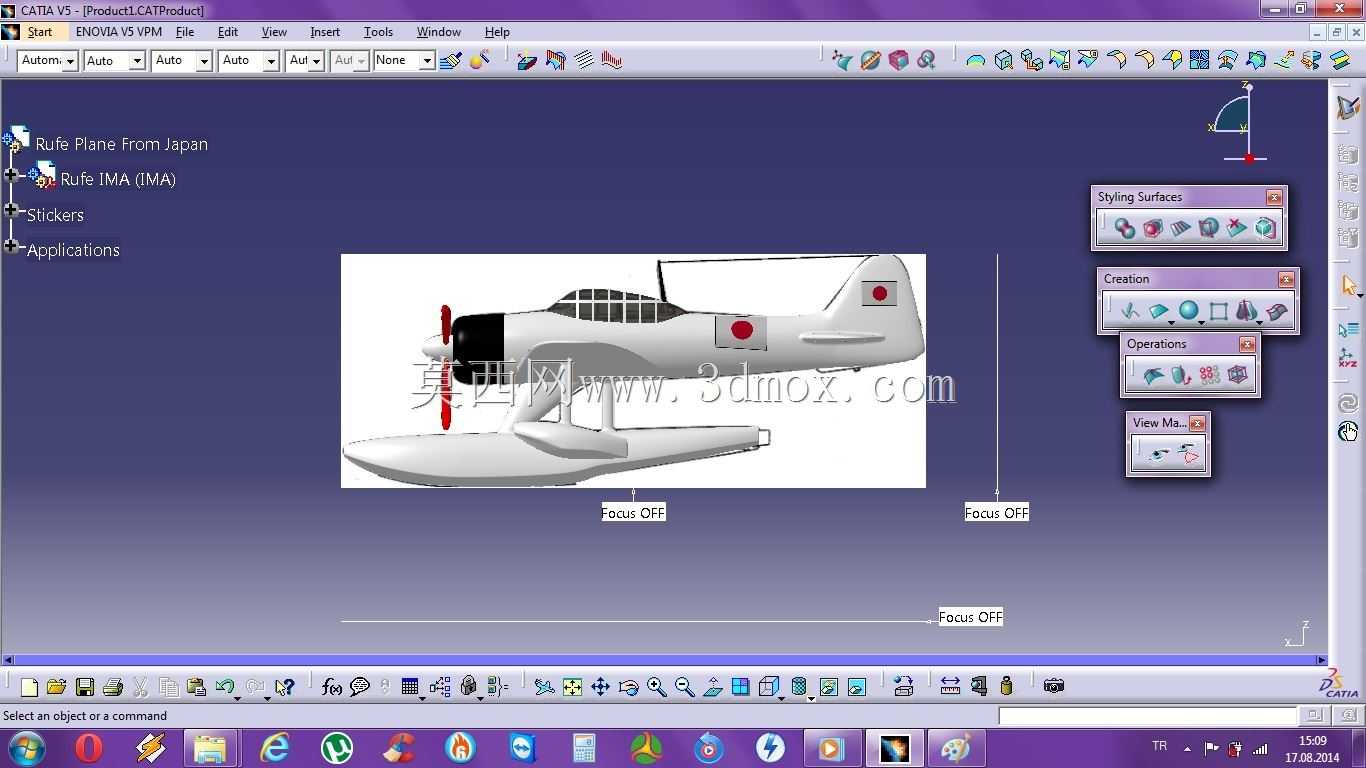Open the Tools menu
The width and height of the screenshot is (1366, 768).
click(x=378, y=32)
